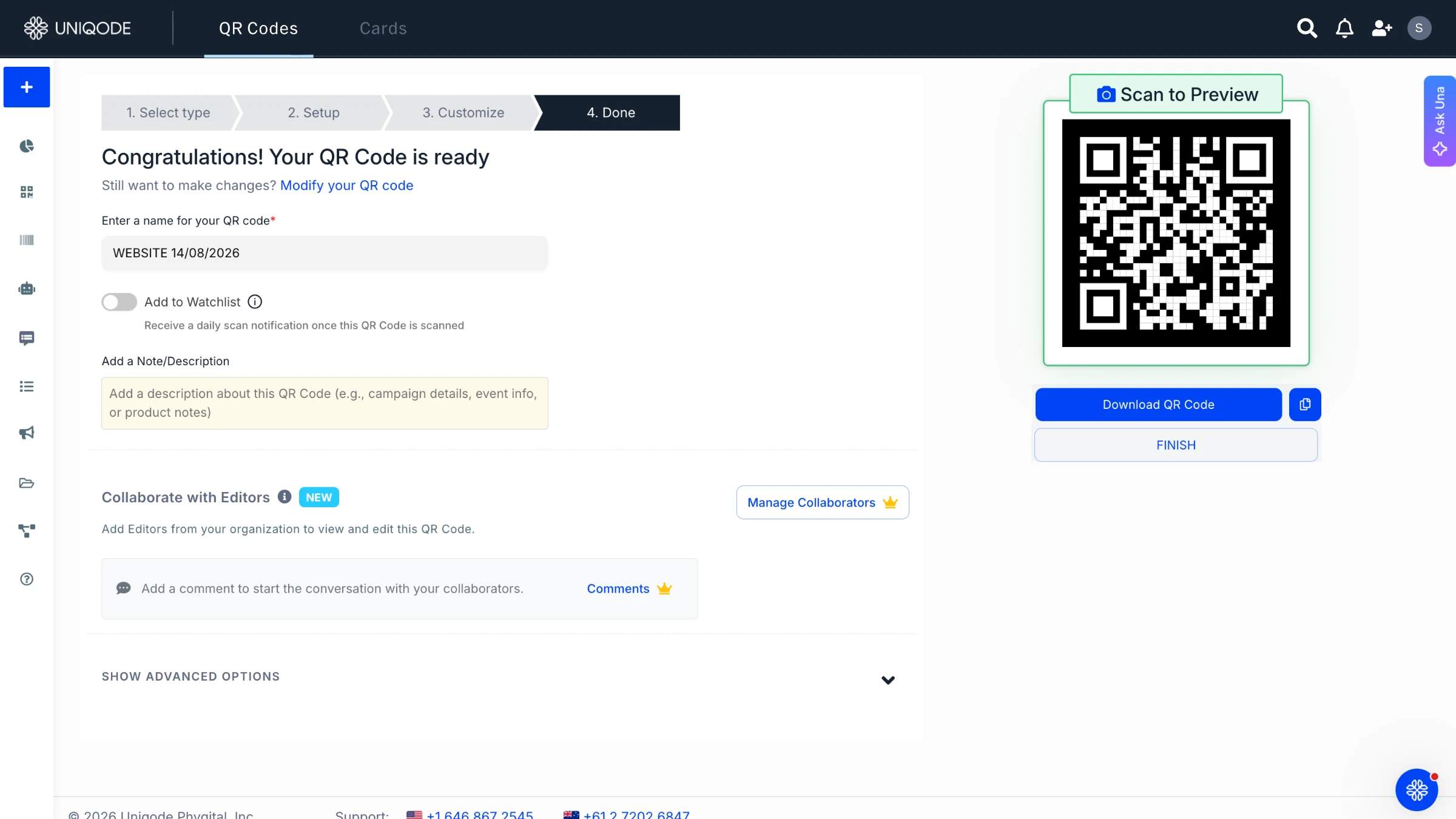This screenshot has height=819, width=1456.
Task: Go to step 3. Customize
Action: [463, 113]
